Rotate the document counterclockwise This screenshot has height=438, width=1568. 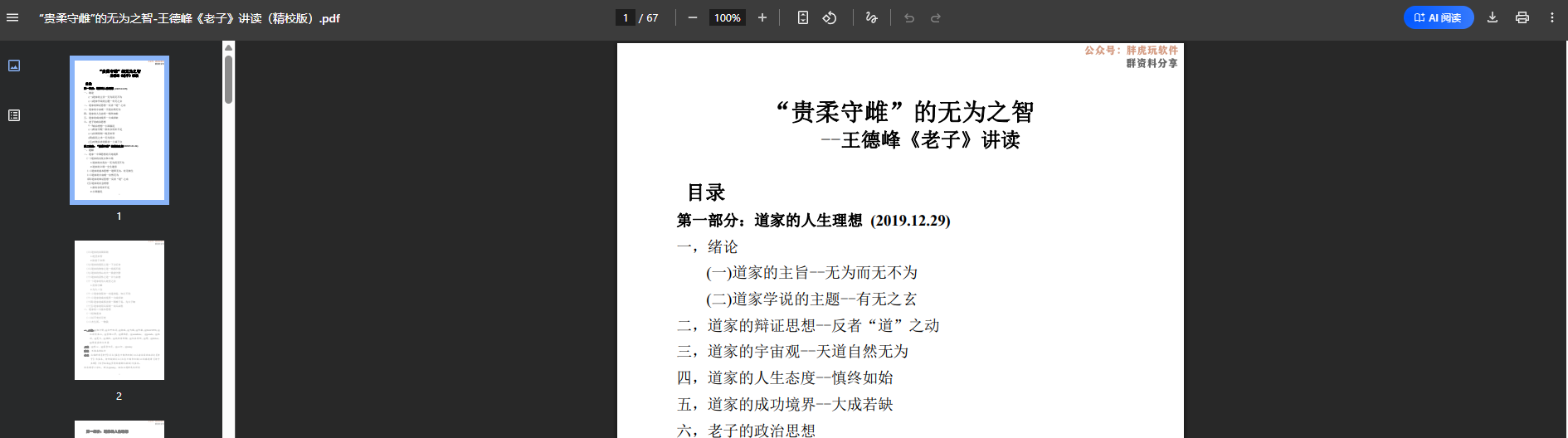(830, 17)
